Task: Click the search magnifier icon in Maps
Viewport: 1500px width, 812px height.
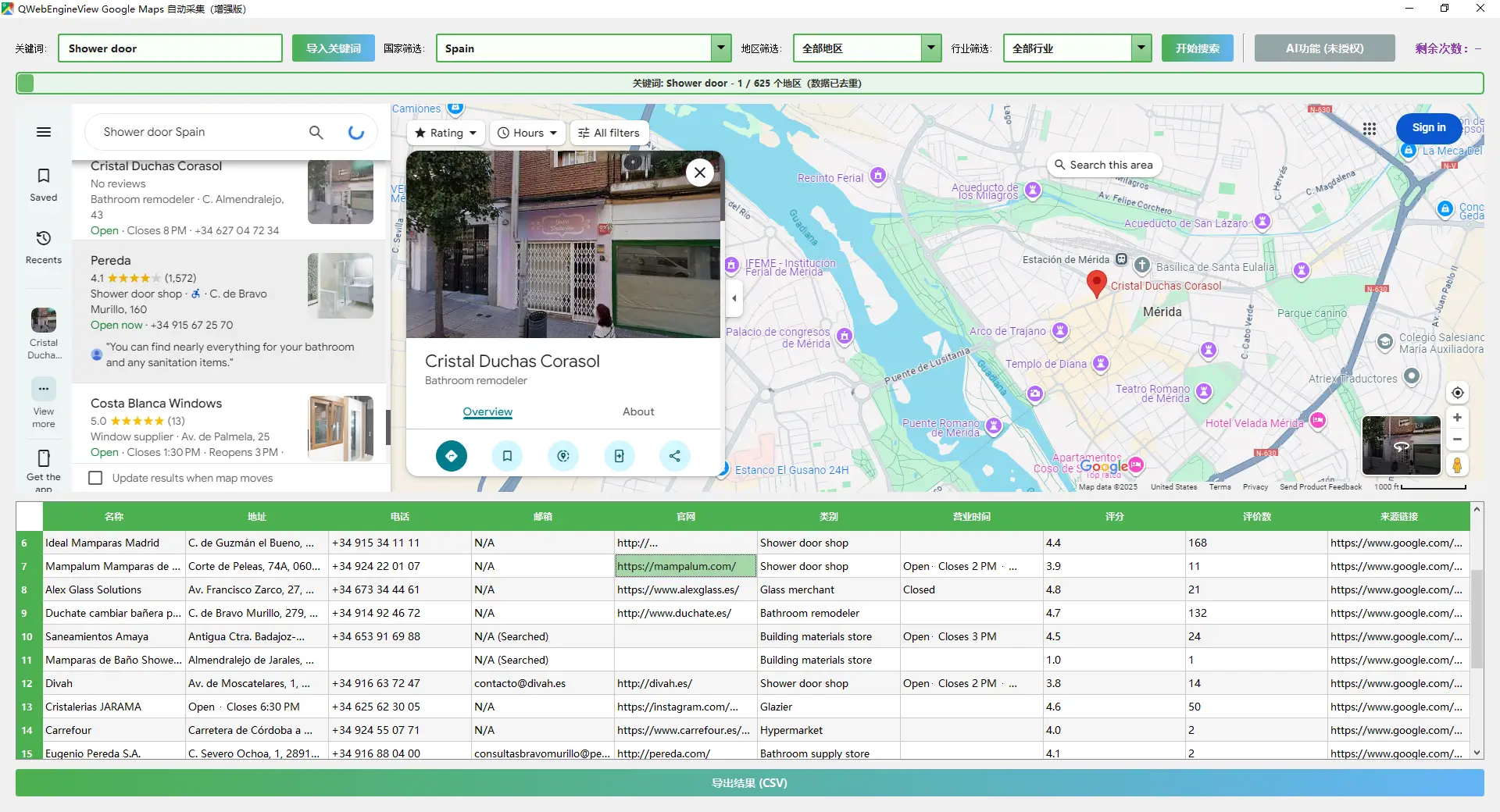Action: 316,132
